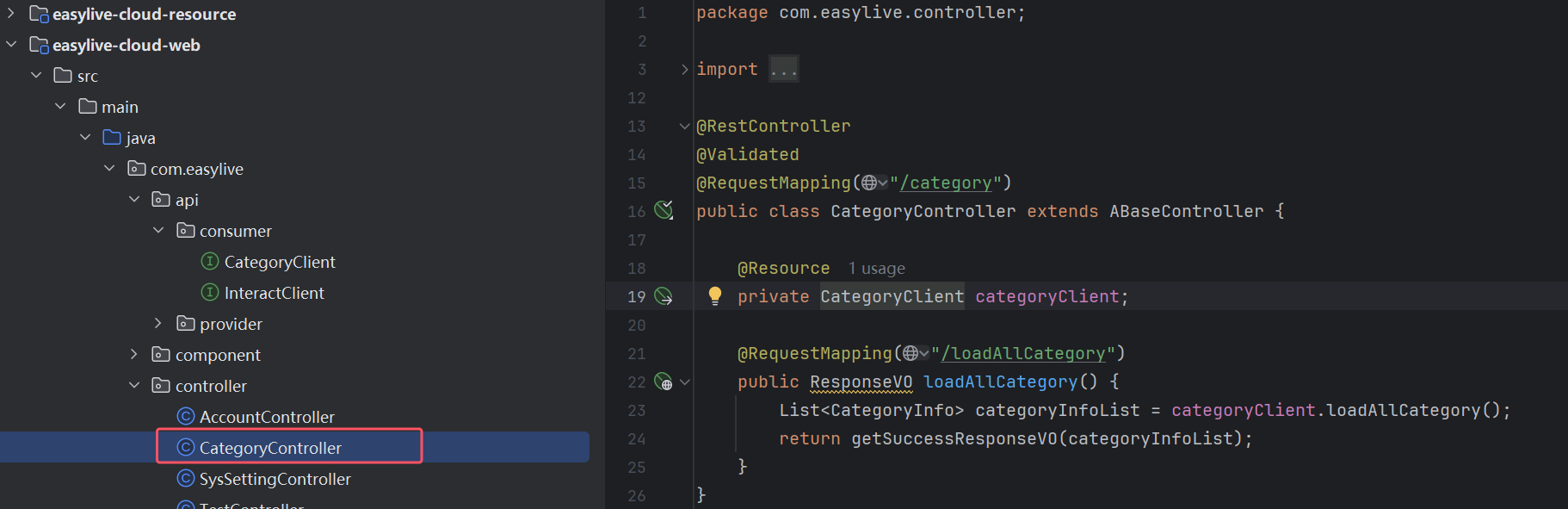Click the consumer package icon
Viewport: 1568px width, 509px height.
point(186,231)
